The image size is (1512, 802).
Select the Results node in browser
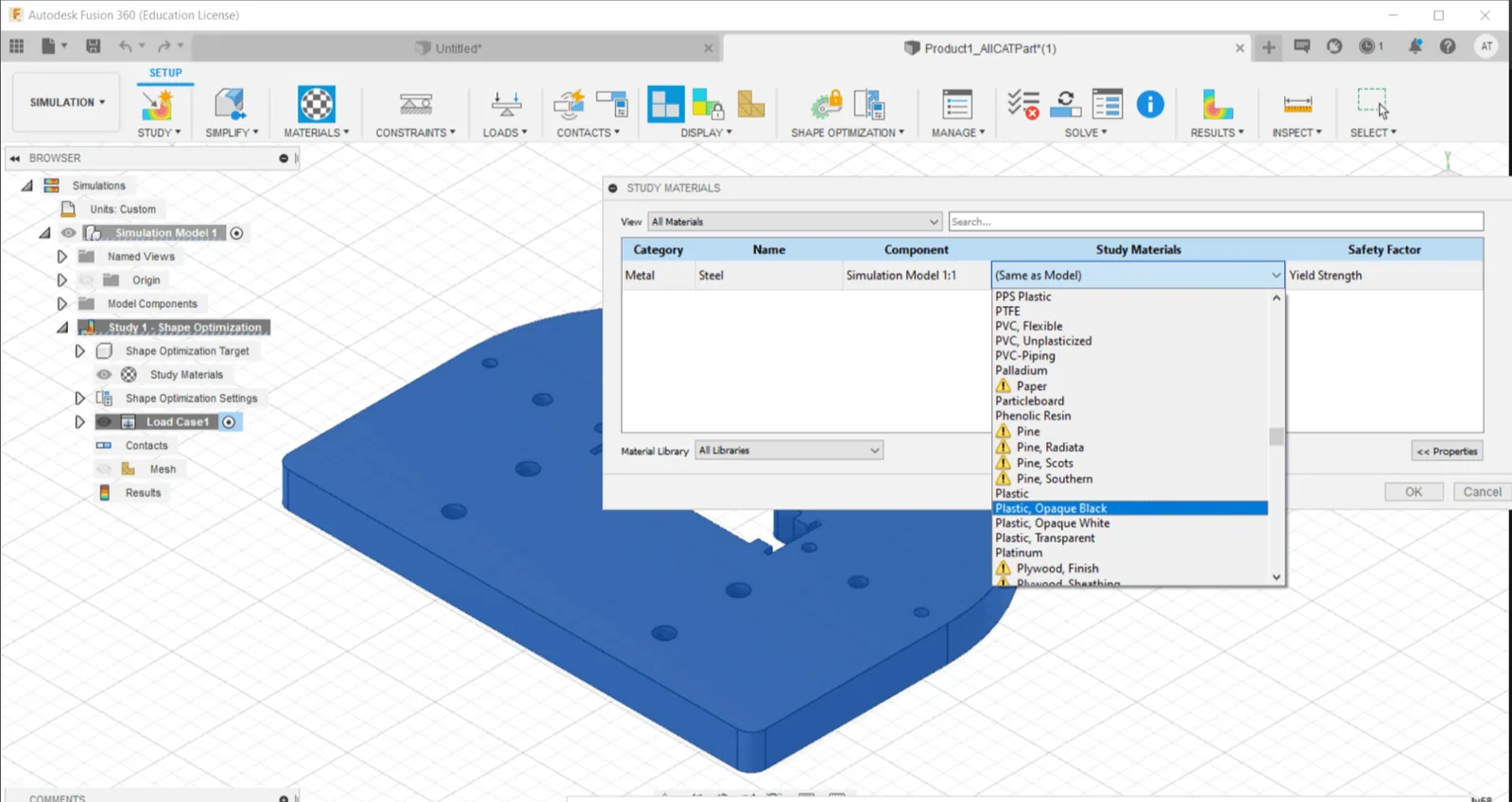point(143,492)
